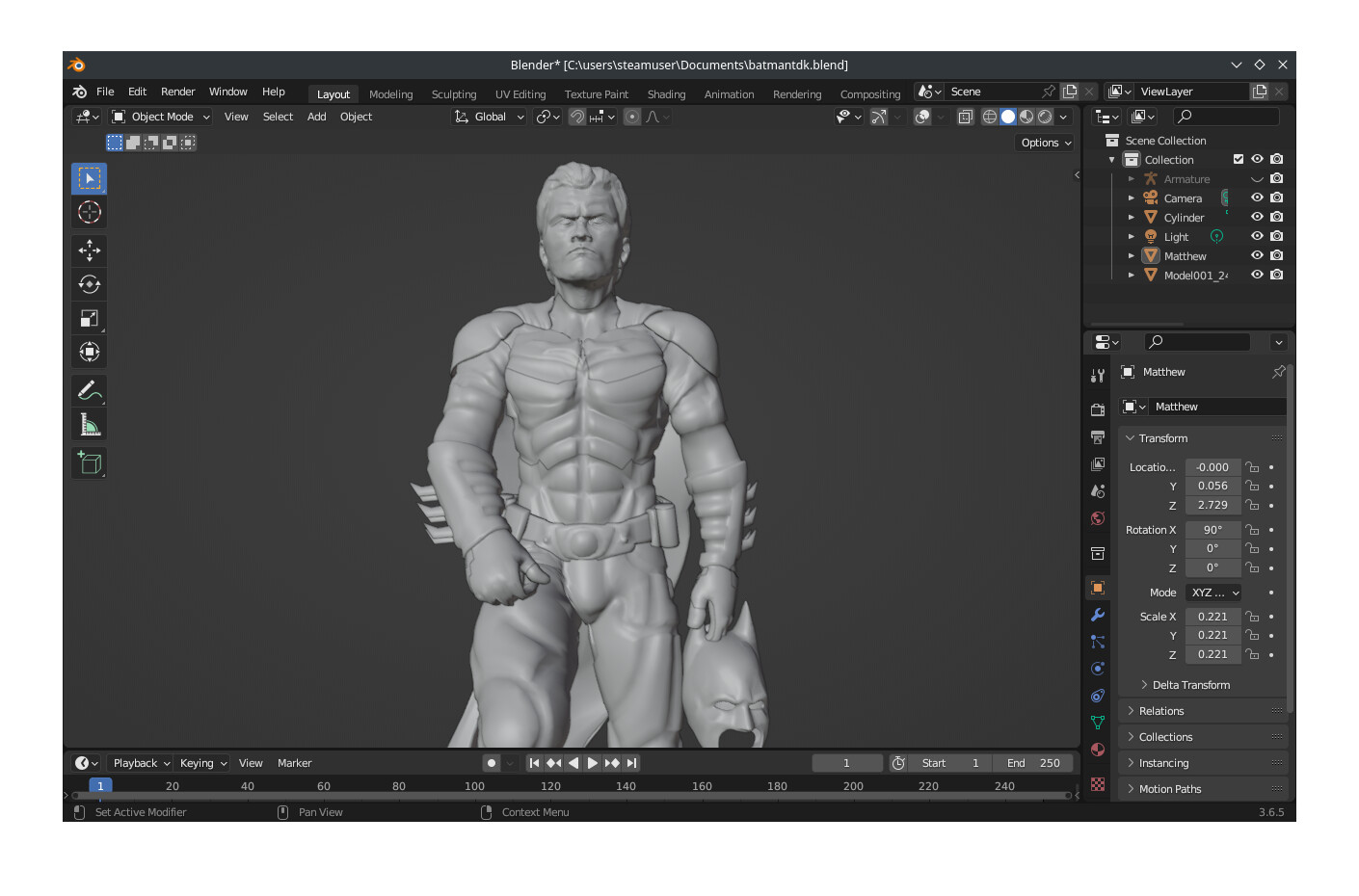Switch to the UV Editing workspace tab
Viewport: 1359px width, 896px height.
tap(520, 94)
